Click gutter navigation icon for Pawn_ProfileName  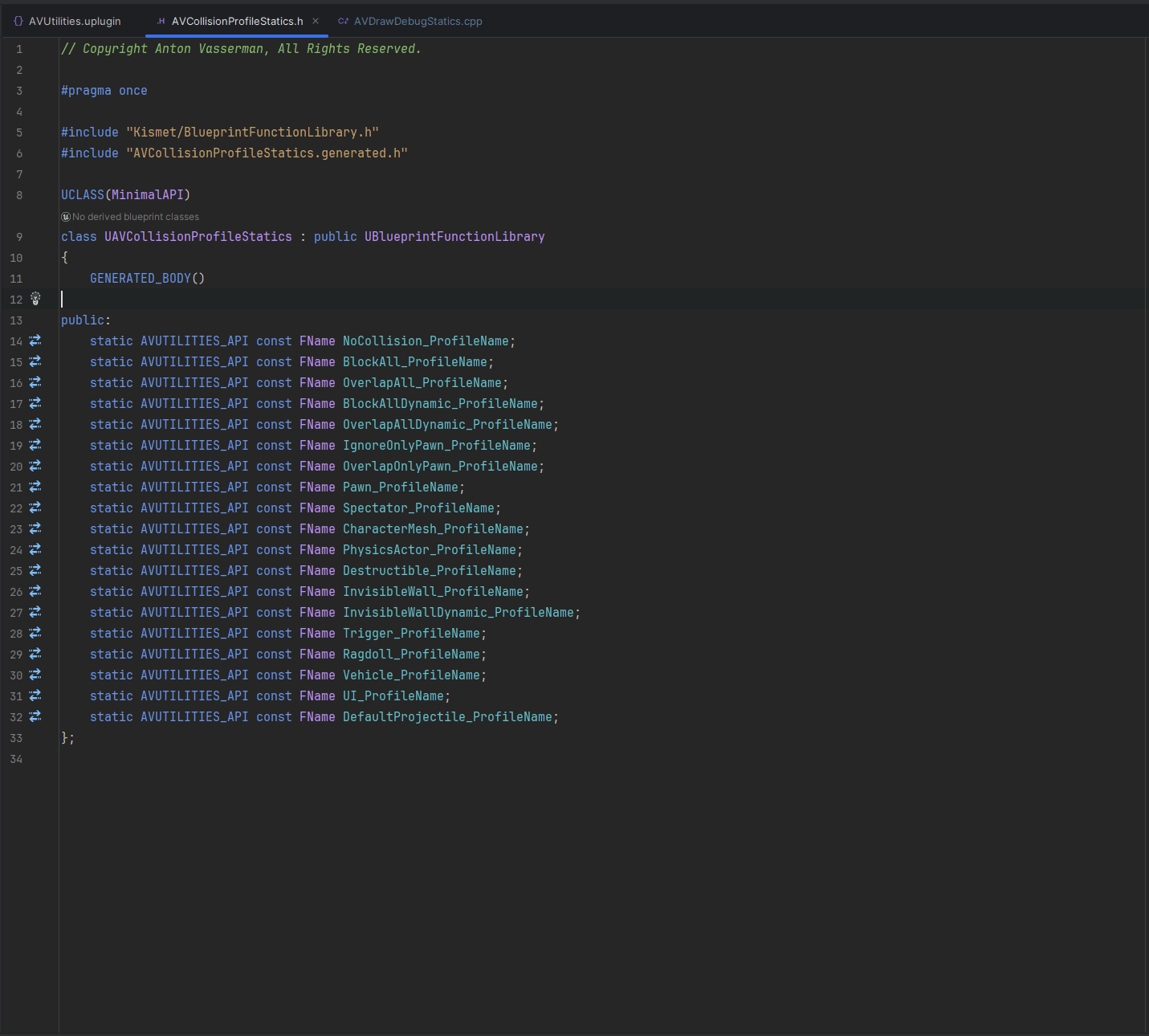(x=35, y=487)
